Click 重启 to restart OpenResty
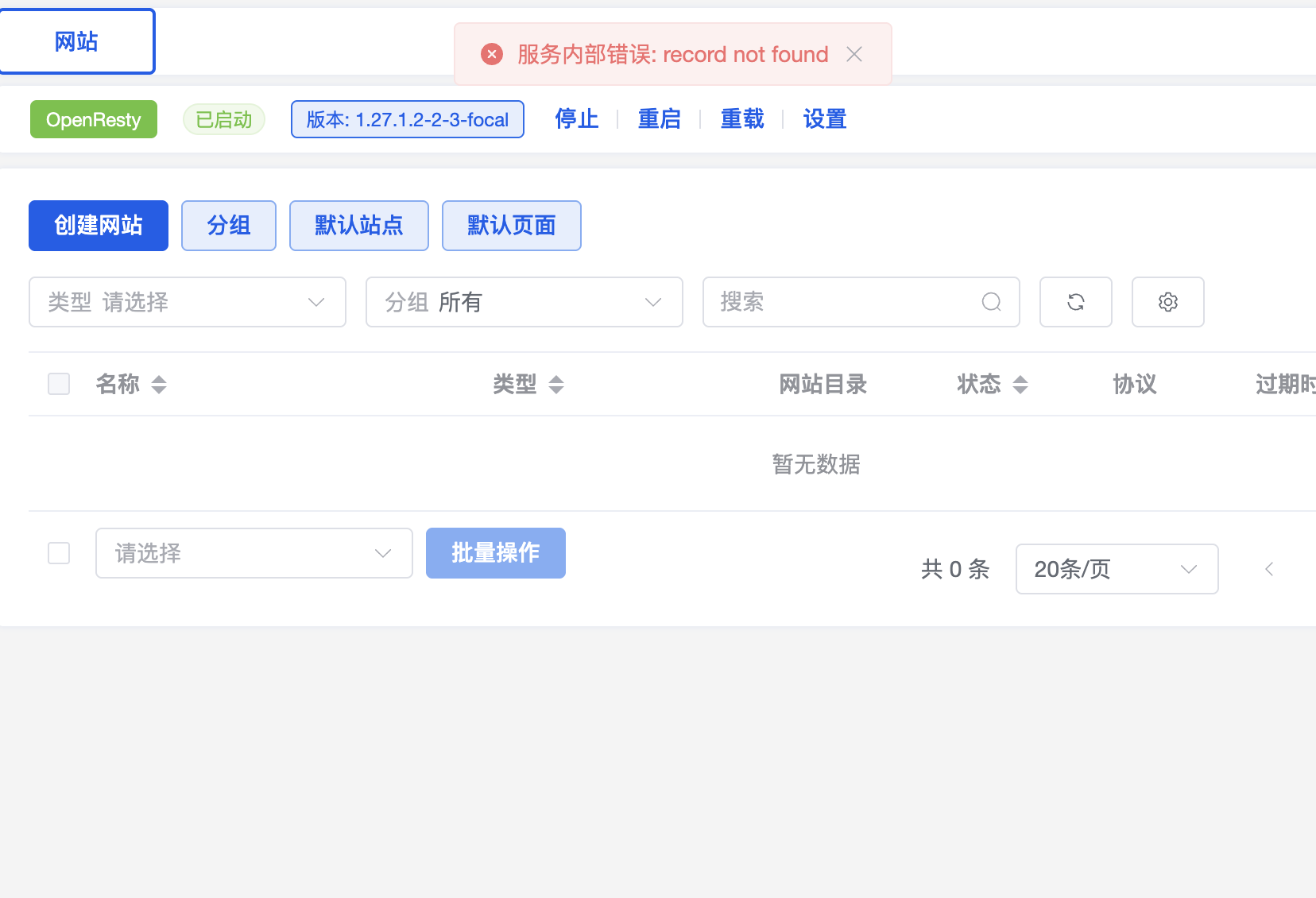Screen dimensions: 1316x898 660,119
